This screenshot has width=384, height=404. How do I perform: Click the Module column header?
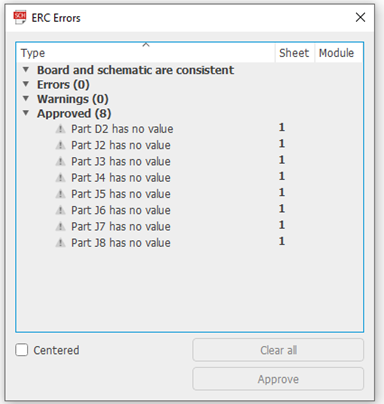(x=338, y=53)
